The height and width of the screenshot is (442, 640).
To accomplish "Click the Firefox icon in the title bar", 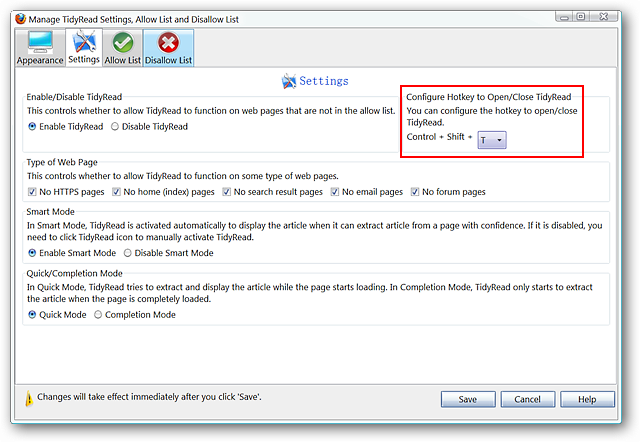I will 20,19.
